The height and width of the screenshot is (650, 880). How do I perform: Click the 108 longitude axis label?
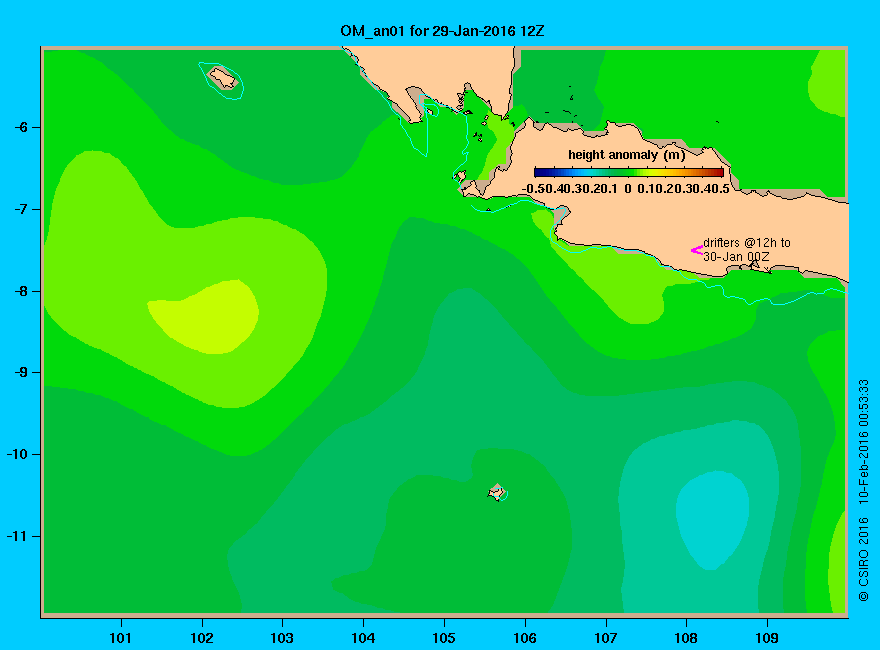686,638
